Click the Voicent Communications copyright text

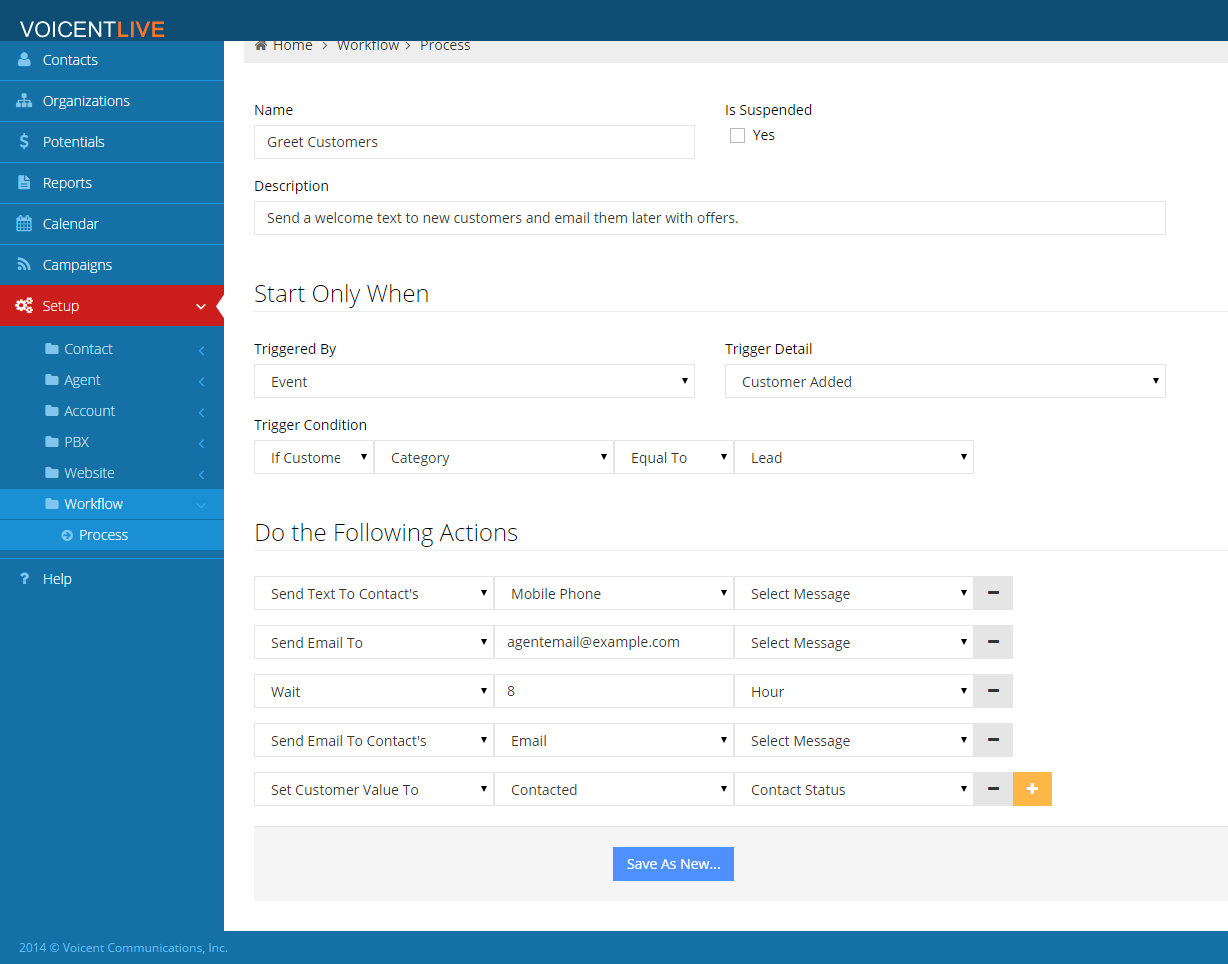[x=123, y=948]
